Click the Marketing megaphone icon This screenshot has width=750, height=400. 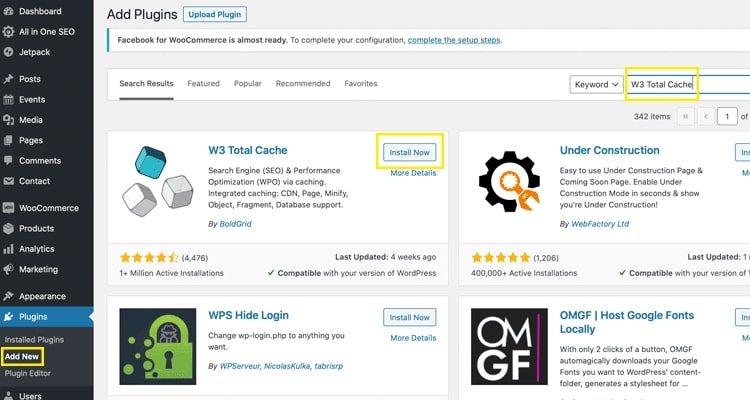click(8, 269)
